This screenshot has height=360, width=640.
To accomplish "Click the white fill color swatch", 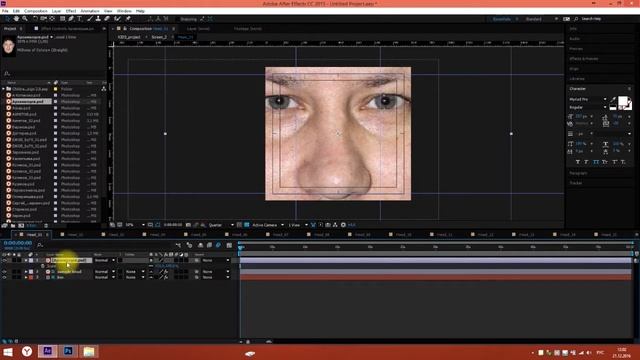I will coord(622,100).
